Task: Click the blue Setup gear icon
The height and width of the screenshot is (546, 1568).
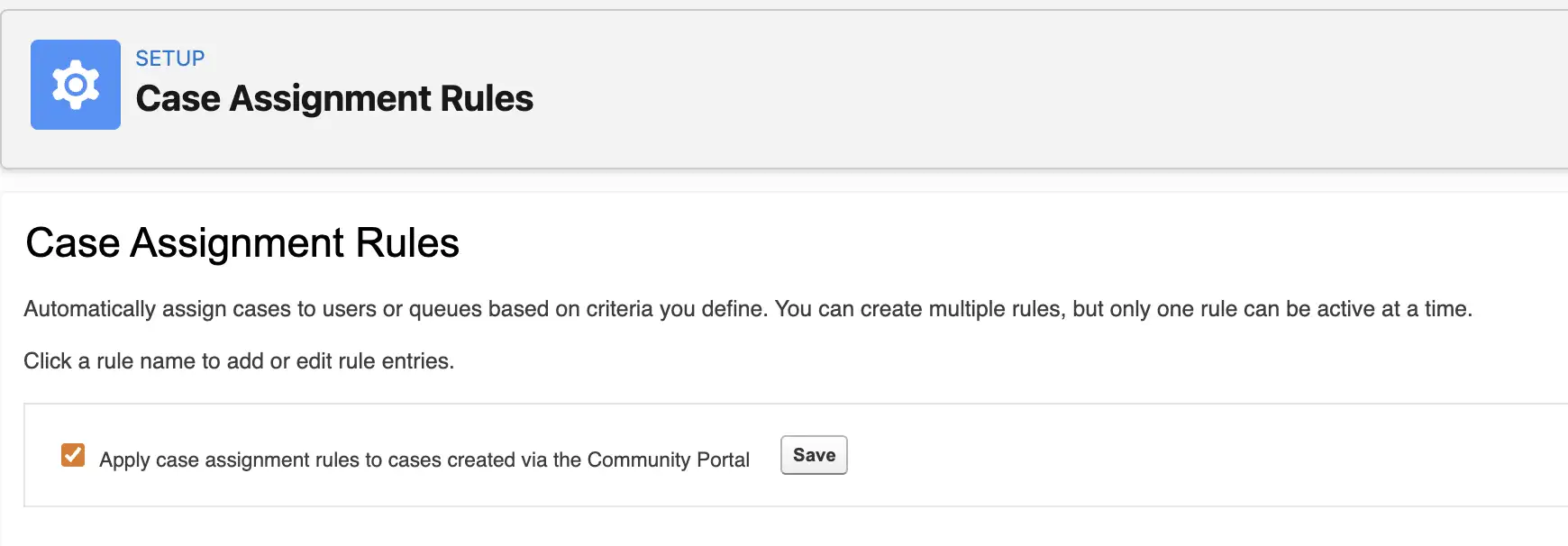Action: coord(76,85)
